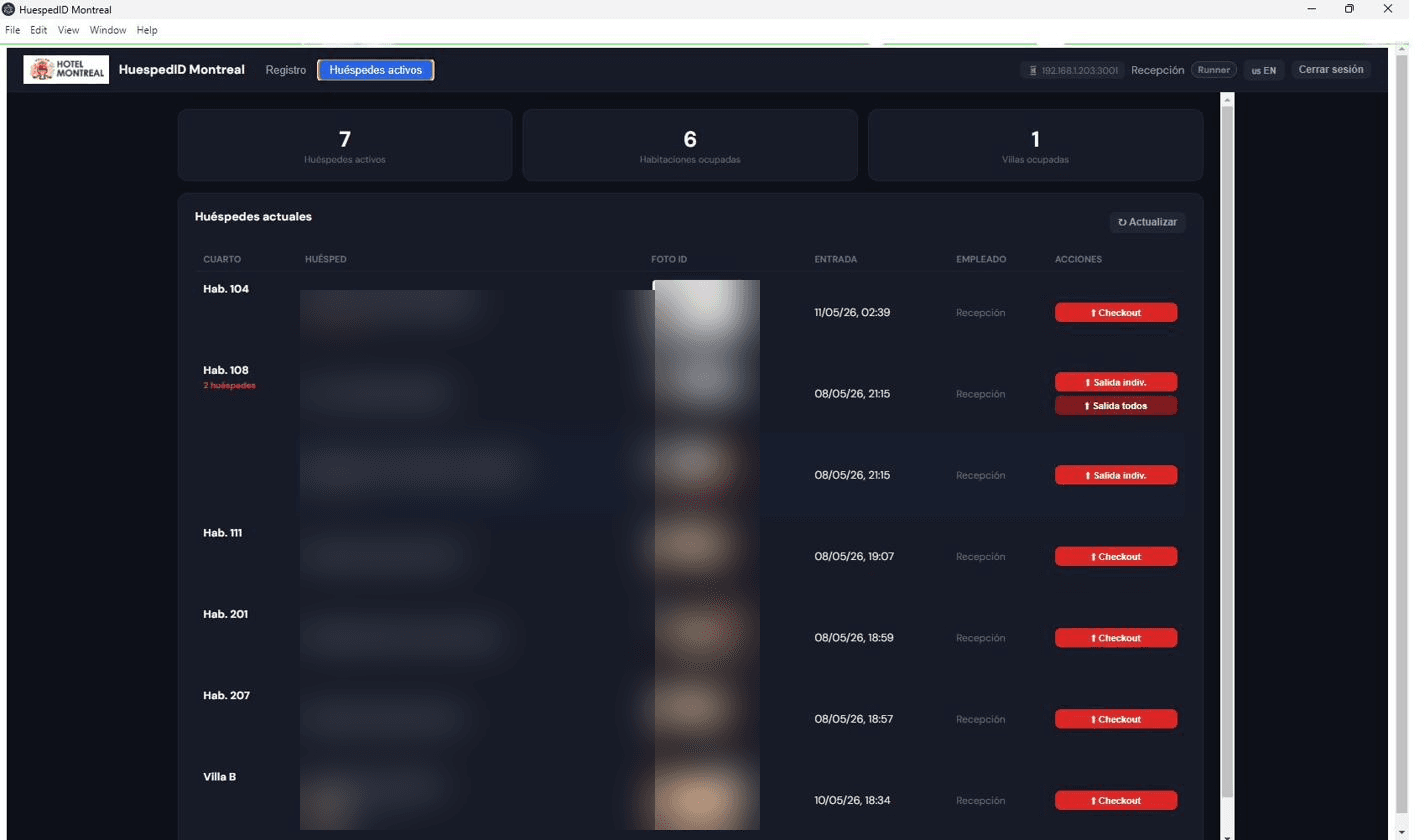This screenshot has height=840, width=1428.
Task: Click the CUARTO column header
Action: [x=222, y=259]
